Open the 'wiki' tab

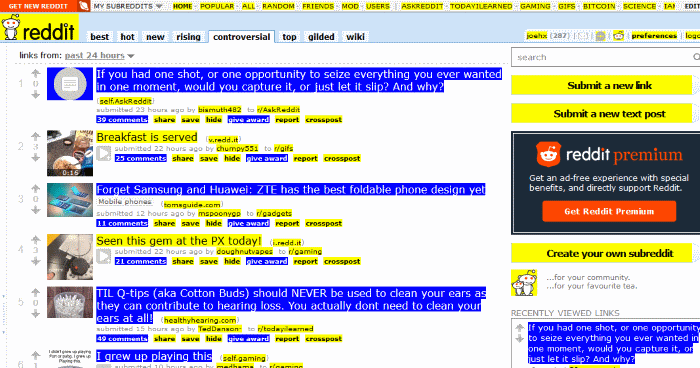[355, 37]
